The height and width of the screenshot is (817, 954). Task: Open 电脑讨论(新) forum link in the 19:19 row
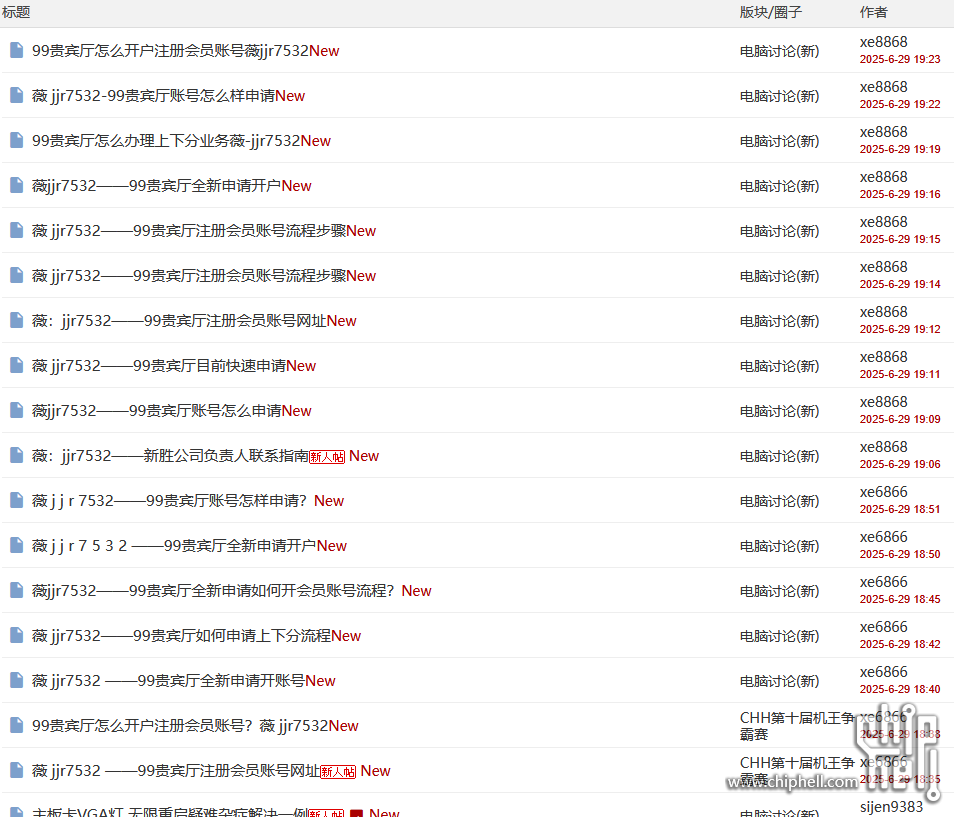tap(779, 141)
